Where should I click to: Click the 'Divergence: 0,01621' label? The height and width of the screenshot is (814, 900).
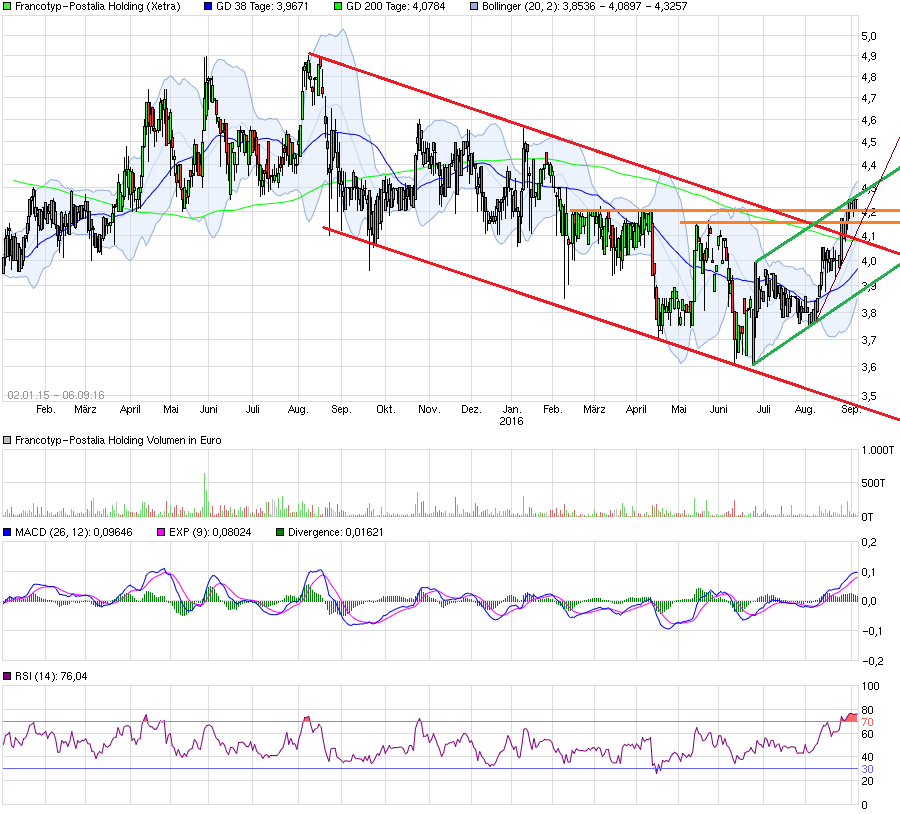coord(336,532)
